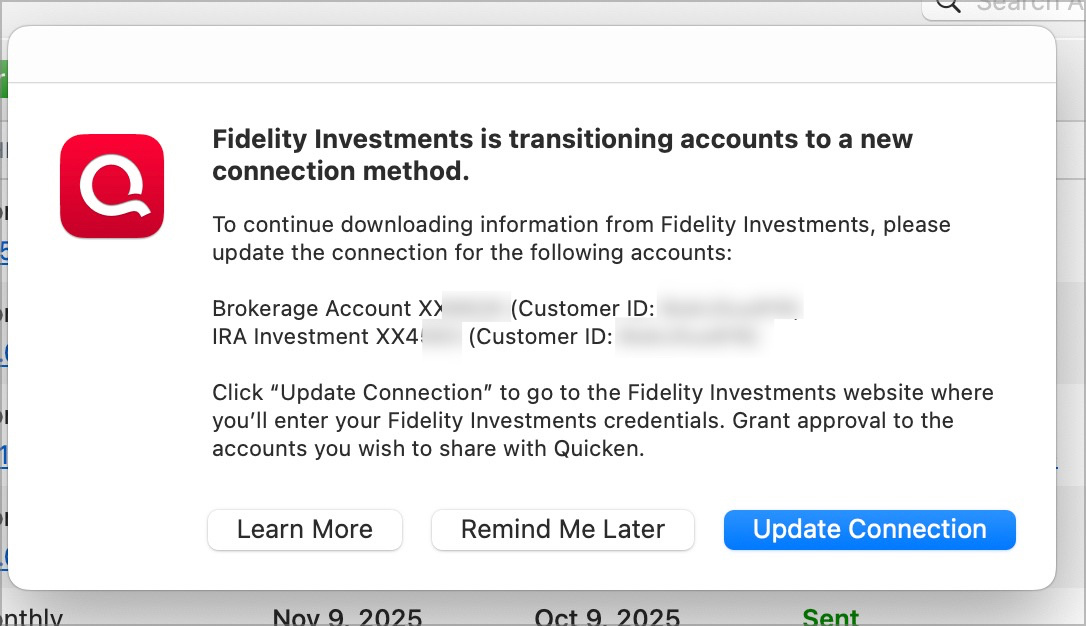Select the Brokerage Account line label

(313, 309)
